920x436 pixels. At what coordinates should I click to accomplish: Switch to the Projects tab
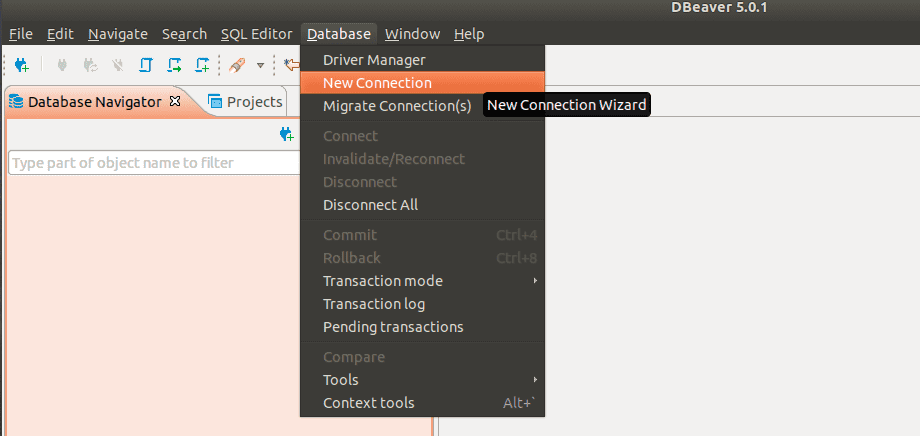[246, 102]
